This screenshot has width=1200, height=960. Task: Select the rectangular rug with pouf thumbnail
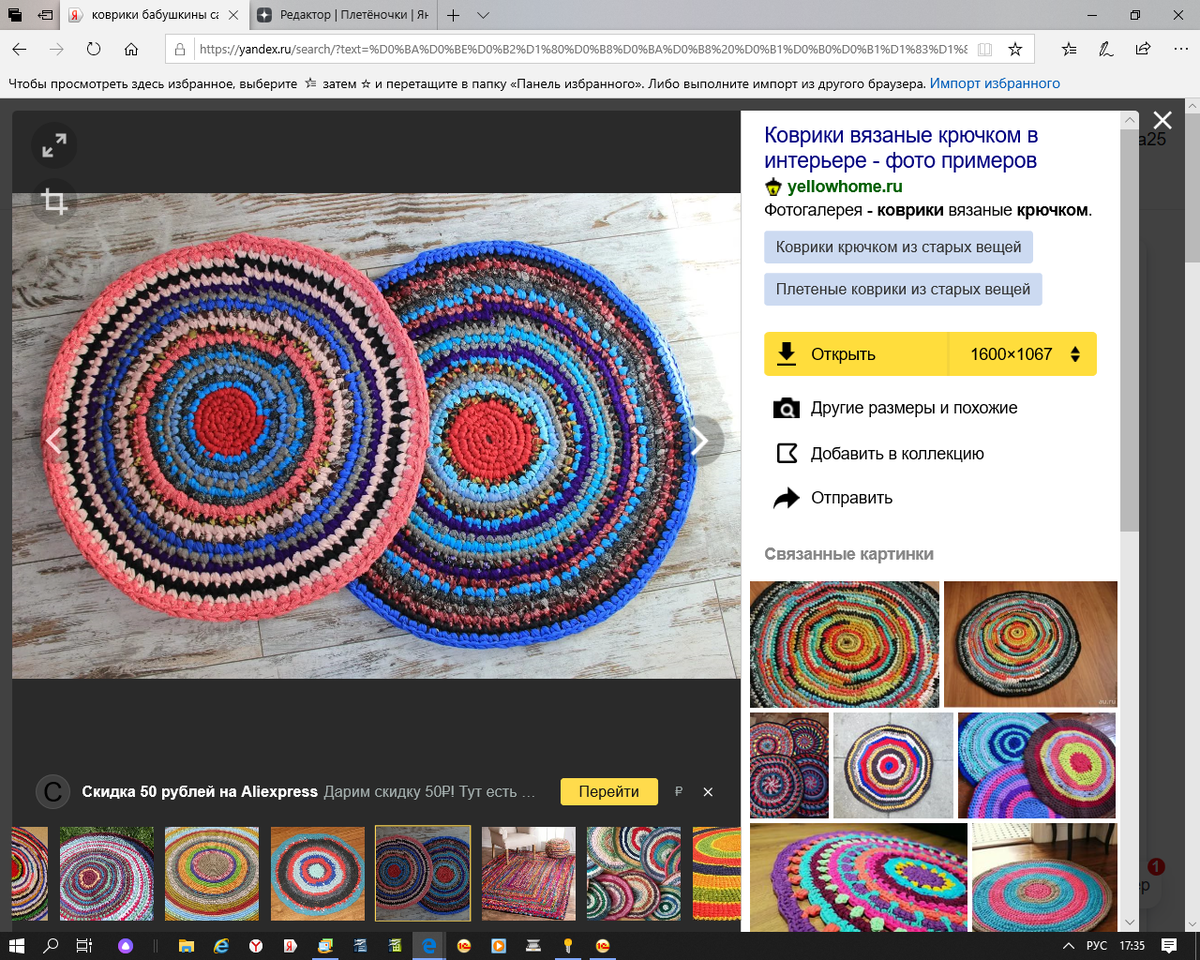point(529,873)
